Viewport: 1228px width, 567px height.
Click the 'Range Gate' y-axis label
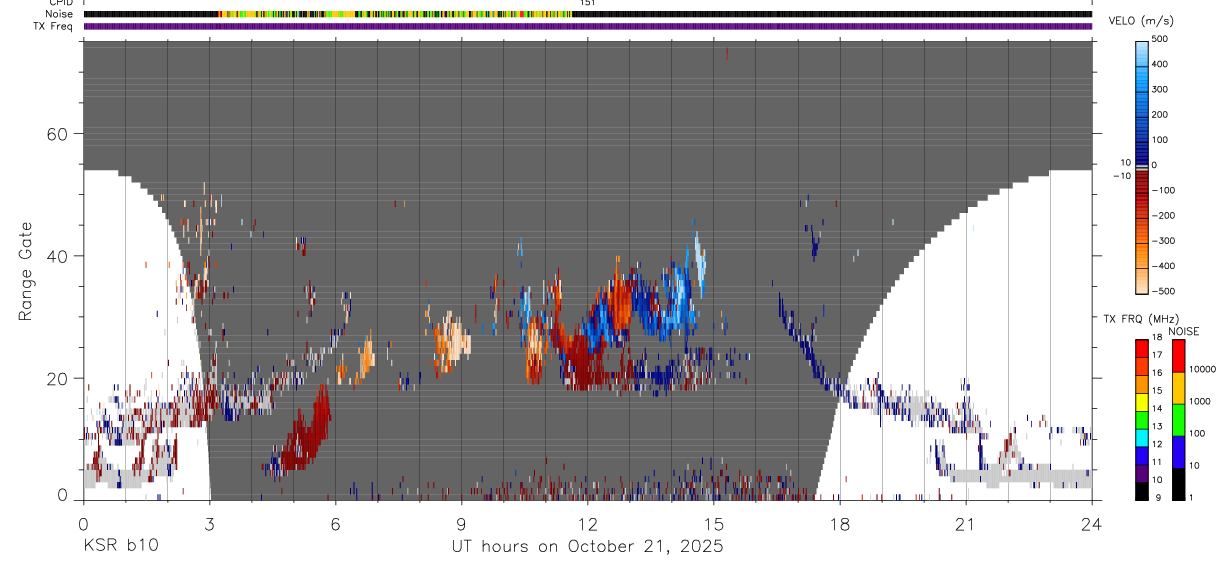27,270
